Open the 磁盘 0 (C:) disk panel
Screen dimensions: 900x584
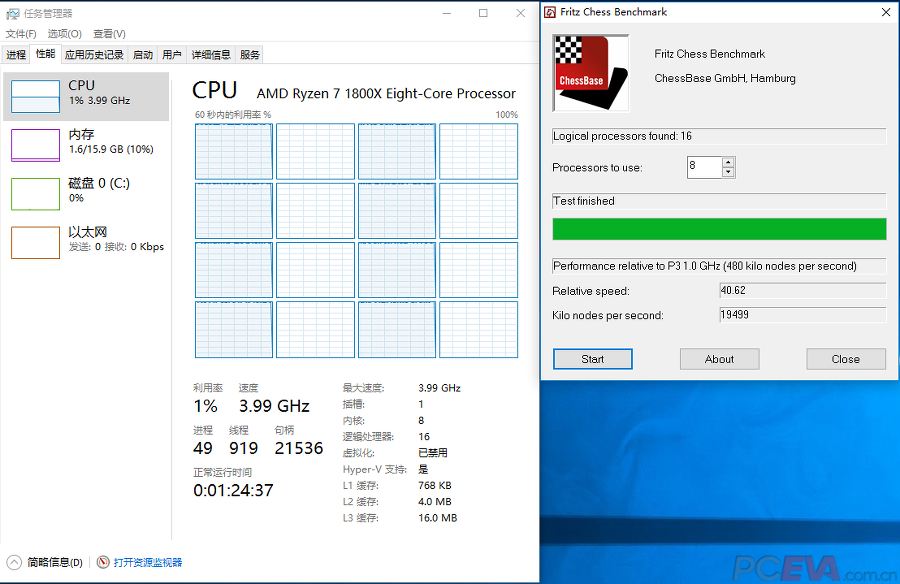(85, 192)
